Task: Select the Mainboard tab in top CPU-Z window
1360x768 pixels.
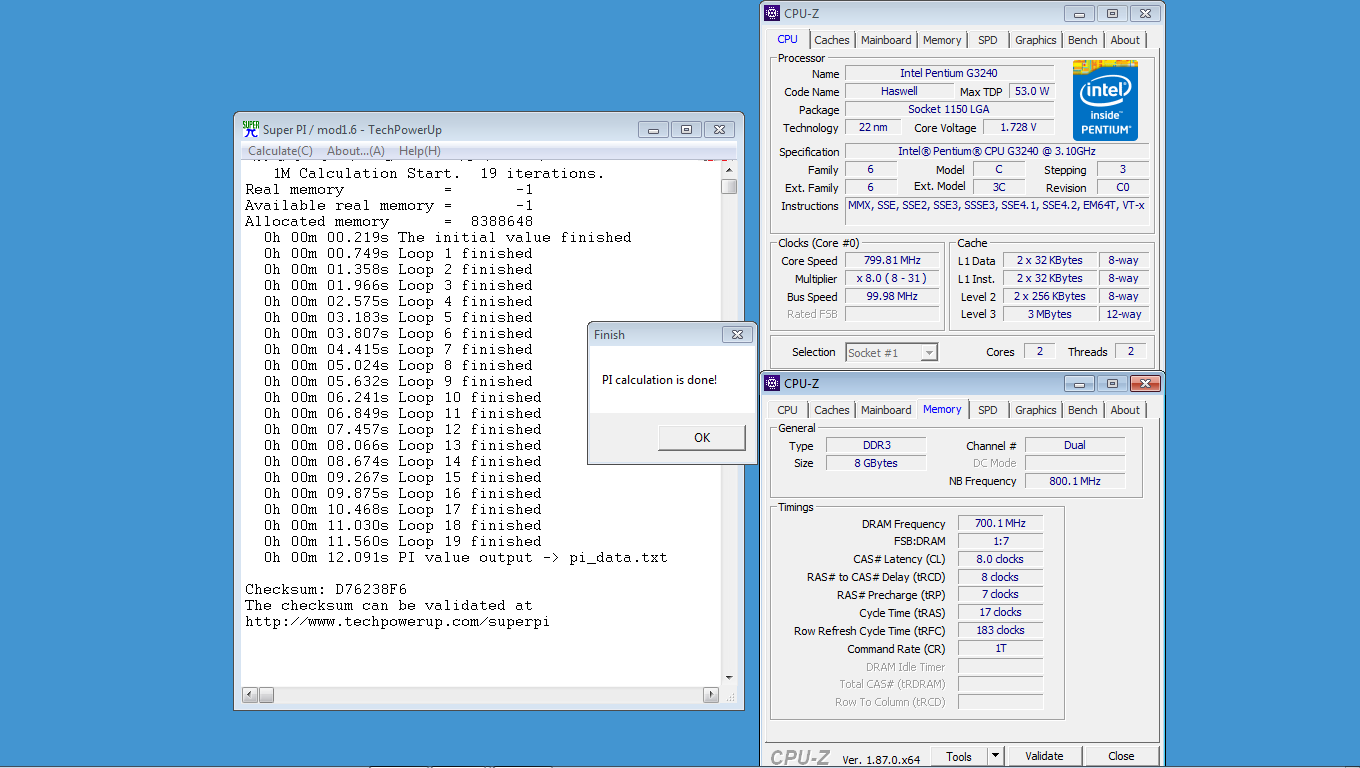Action: pos(886,41)
